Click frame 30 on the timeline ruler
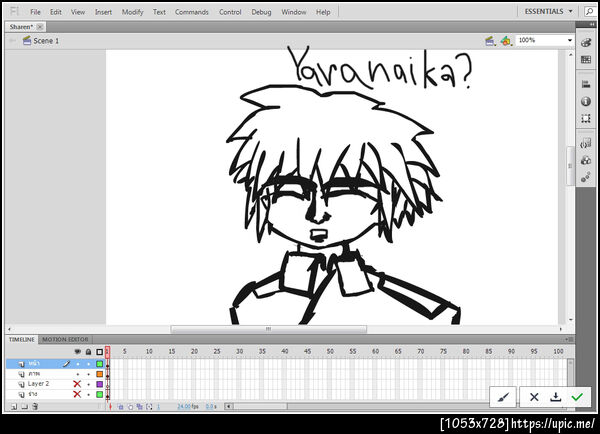The height and width of the screenshot is (434, 600). click(x=240, y=351)
